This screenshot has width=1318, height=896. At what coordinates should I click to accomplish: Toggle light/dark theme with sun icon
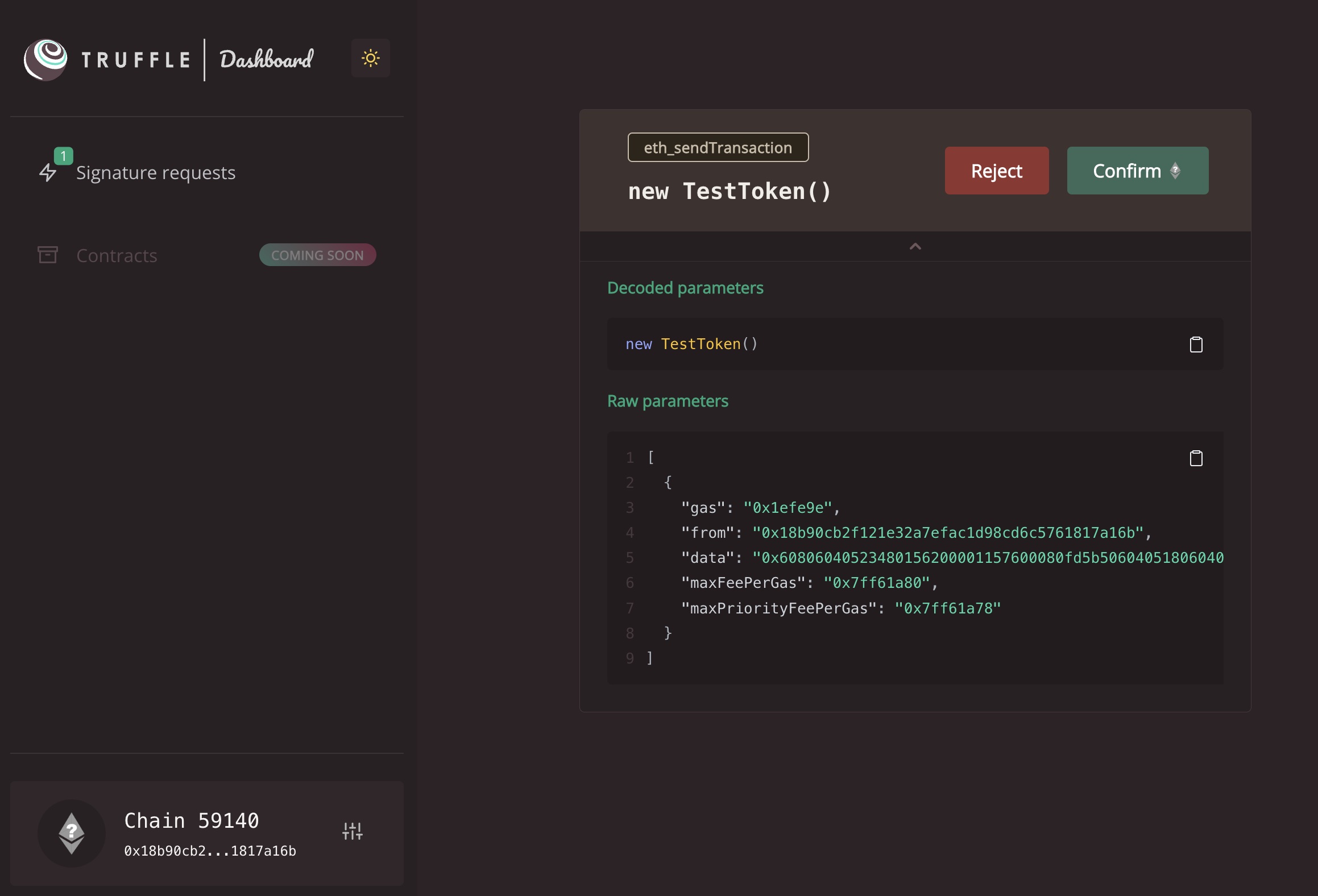(x=370, y=58)
